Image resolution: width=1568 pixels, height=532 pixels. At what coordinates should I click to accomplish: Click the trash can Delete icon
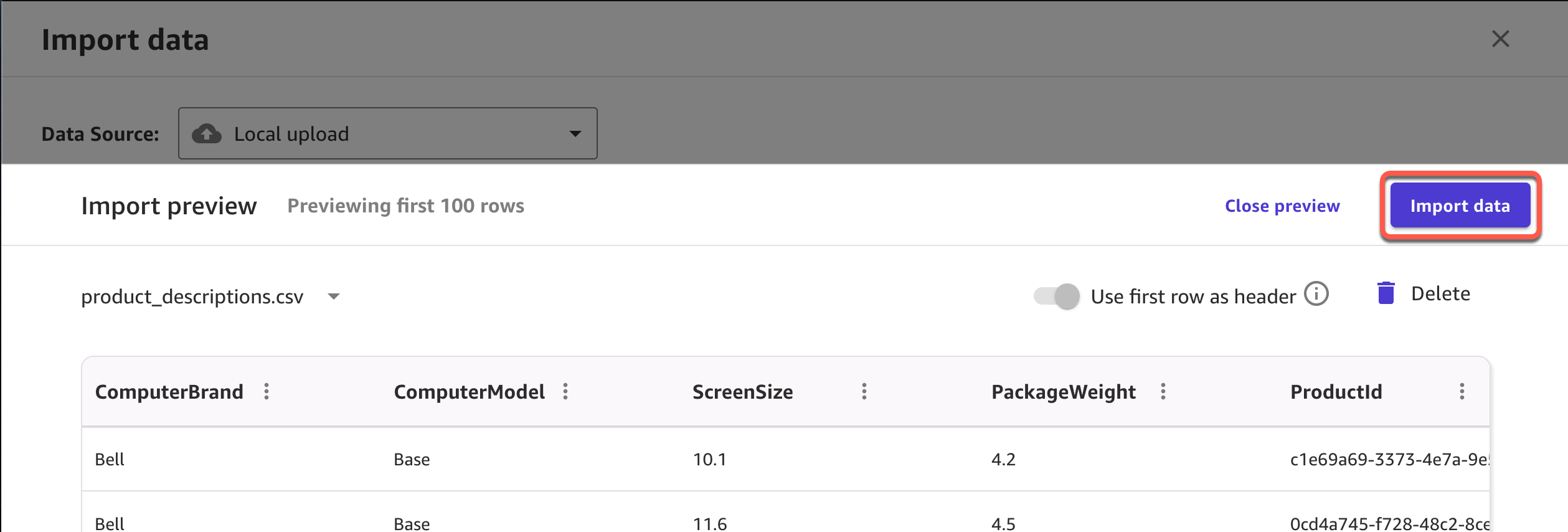pos(1386,293)
